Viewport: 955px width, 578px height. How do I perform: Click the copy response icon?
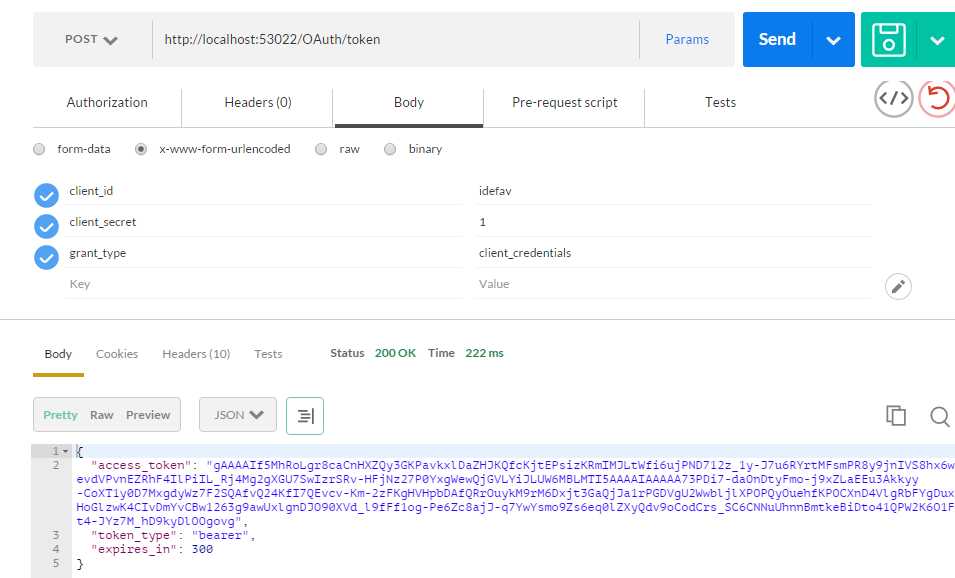click(x=896, y=415)
